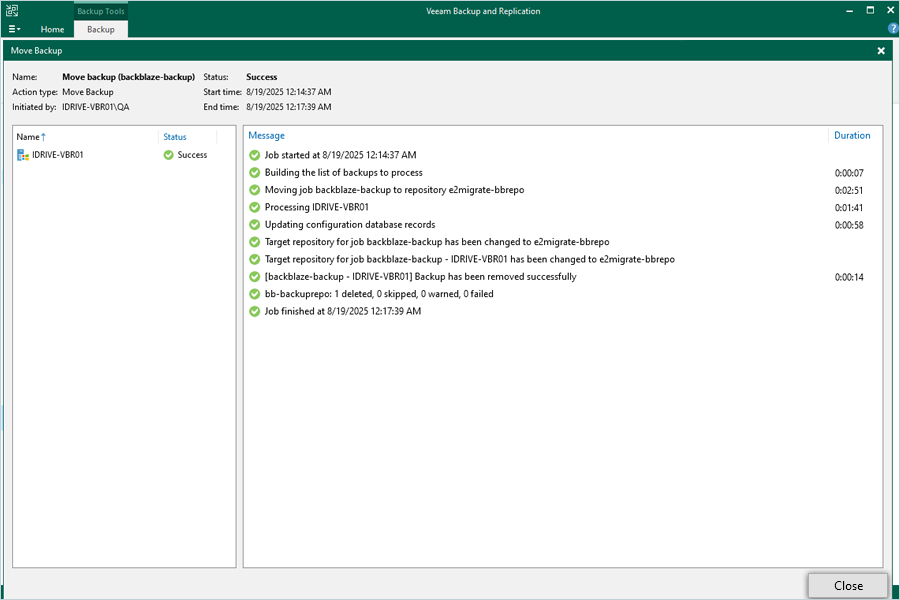Select 'Moving job backblaze-backup to repository' message
900x600 pixels.
pyautogui.click(x=394, y=190)
